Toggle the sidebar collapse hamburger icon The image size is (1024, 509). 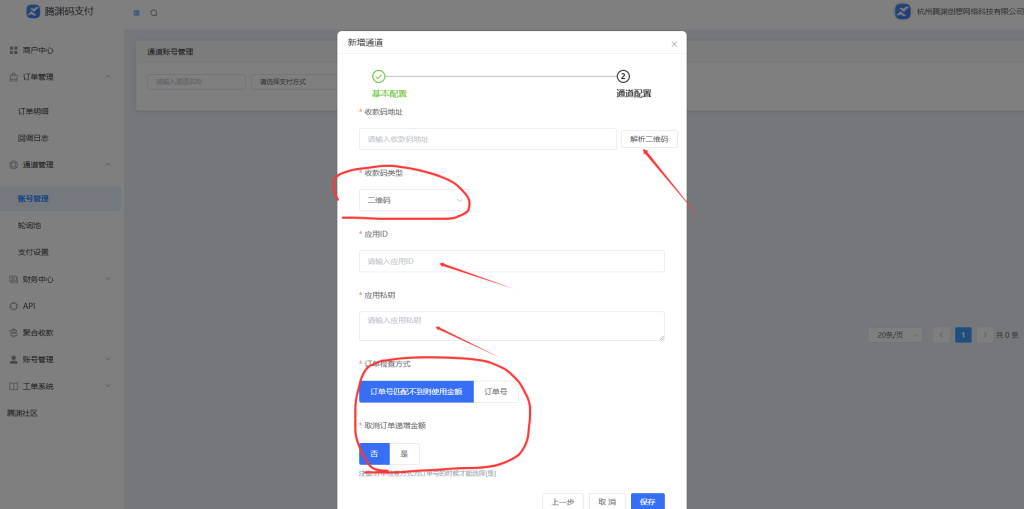click(136, 12)
